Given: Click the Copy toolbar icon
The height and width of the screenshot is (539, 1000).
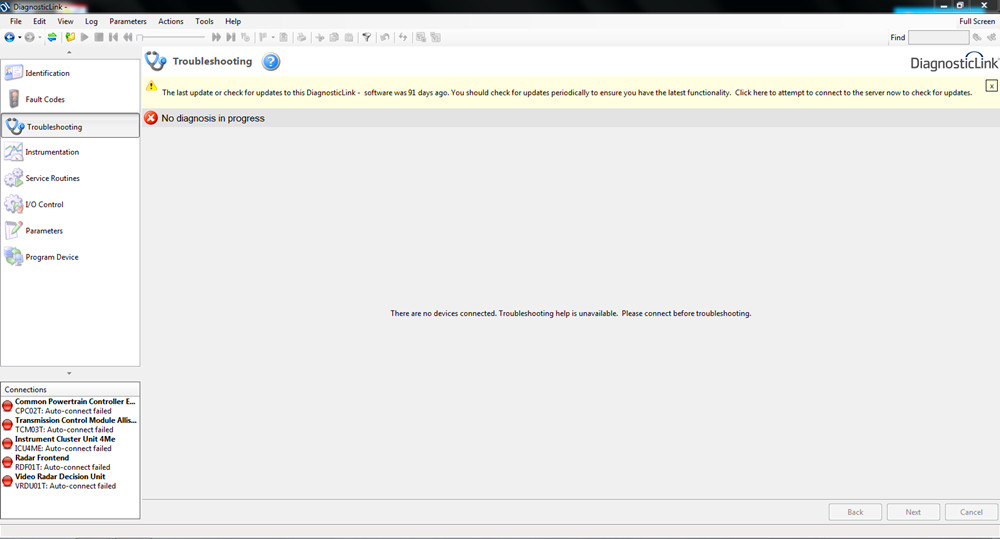Looking at the screenshot, I should coord(334,38).
